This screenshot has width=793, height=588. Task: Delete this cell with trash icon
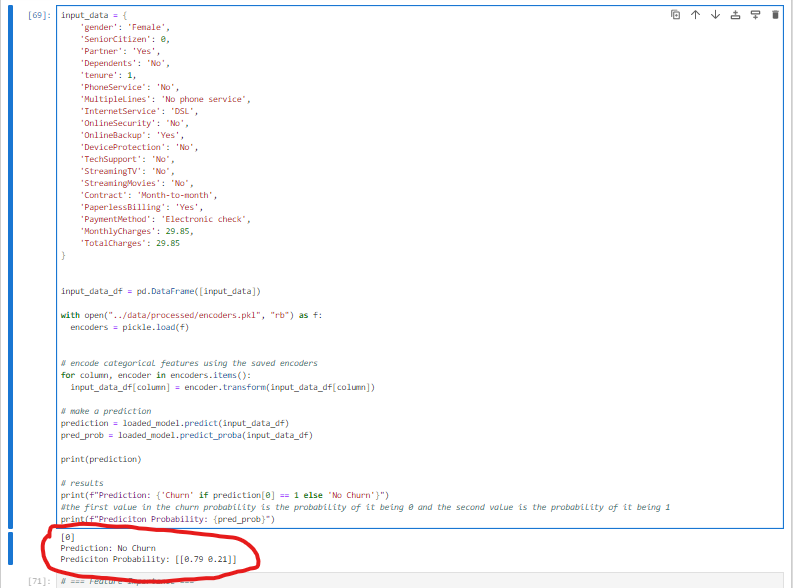tap(774, 15)
